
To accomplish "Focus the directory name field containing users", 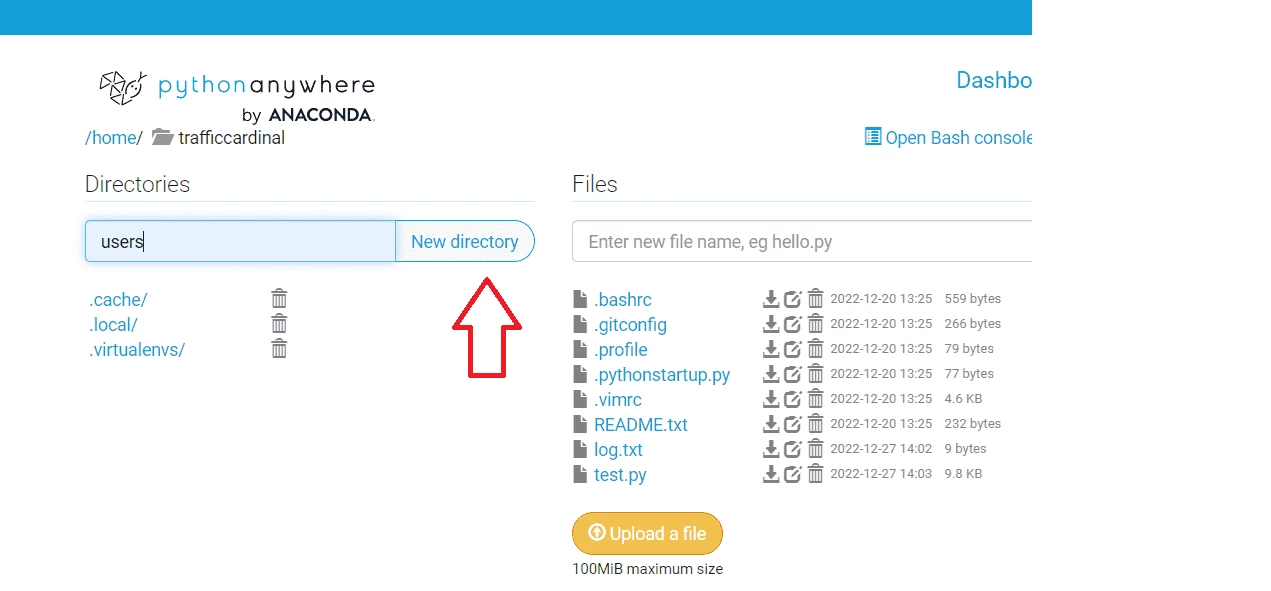I will click(240, 241).
